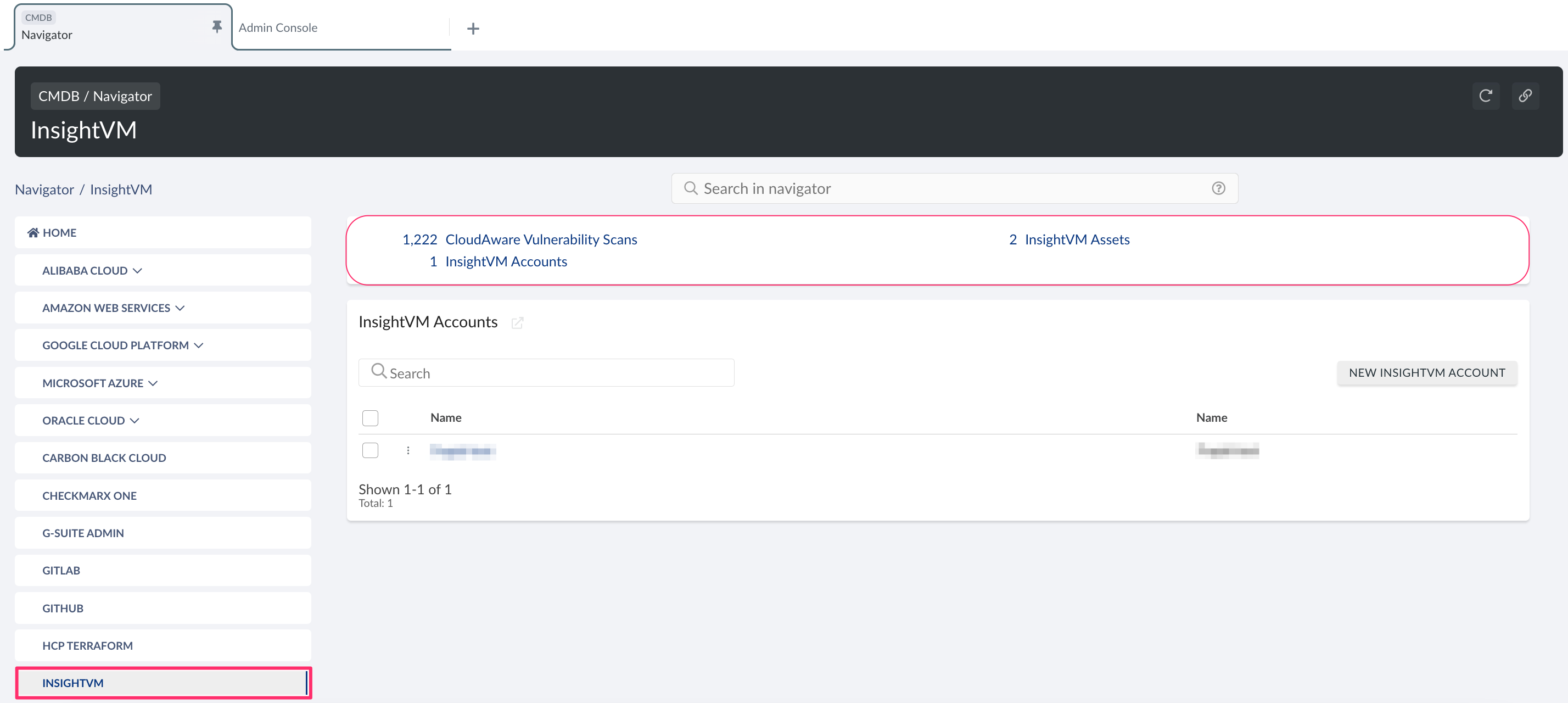1568x703 pixels.
Task: Switch to the Admin Console tab
Action: point(278,27)
